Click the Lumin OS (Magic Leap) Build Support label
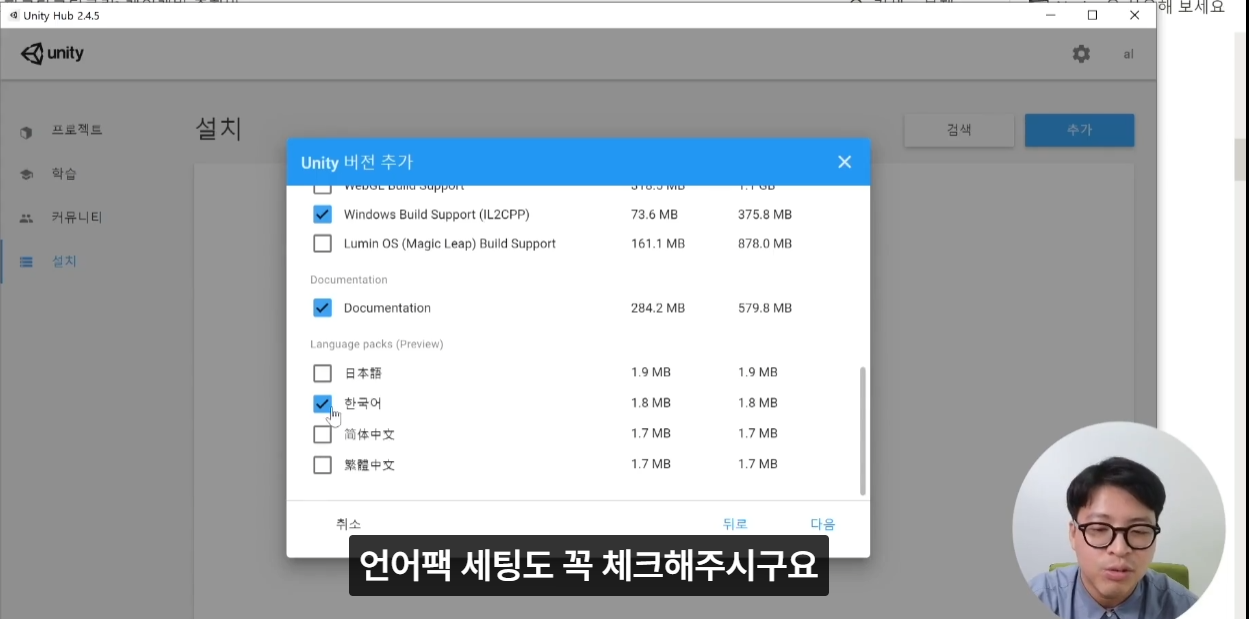 449,243
